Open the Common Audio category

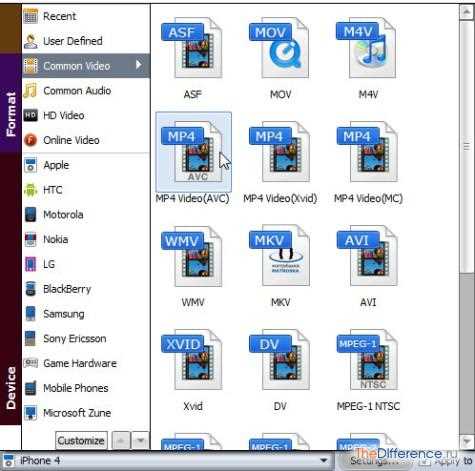pyautogui.click(x=86, y=91)
